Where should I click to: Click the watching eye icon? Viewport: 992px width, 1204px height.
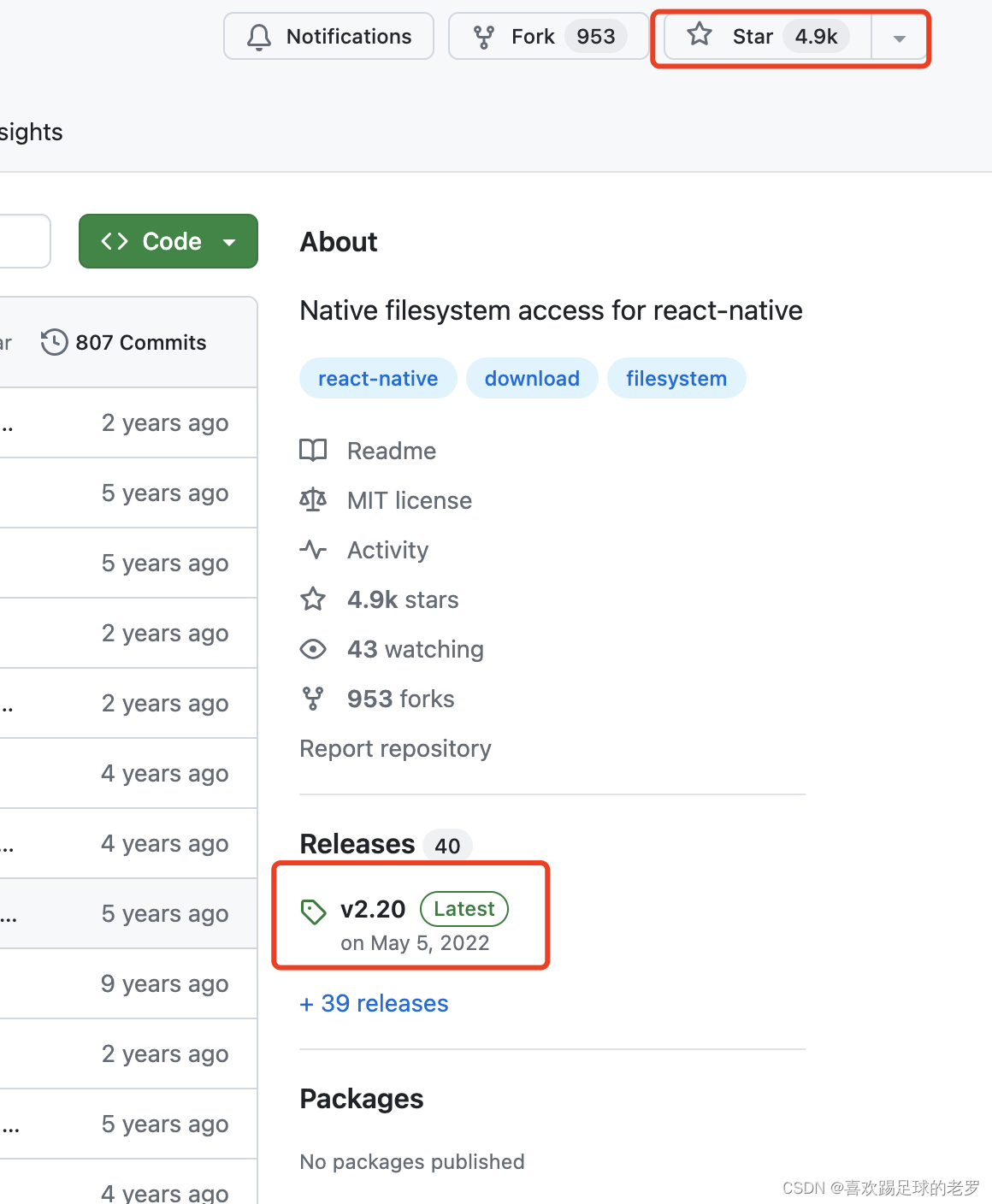tap(313, 649)
